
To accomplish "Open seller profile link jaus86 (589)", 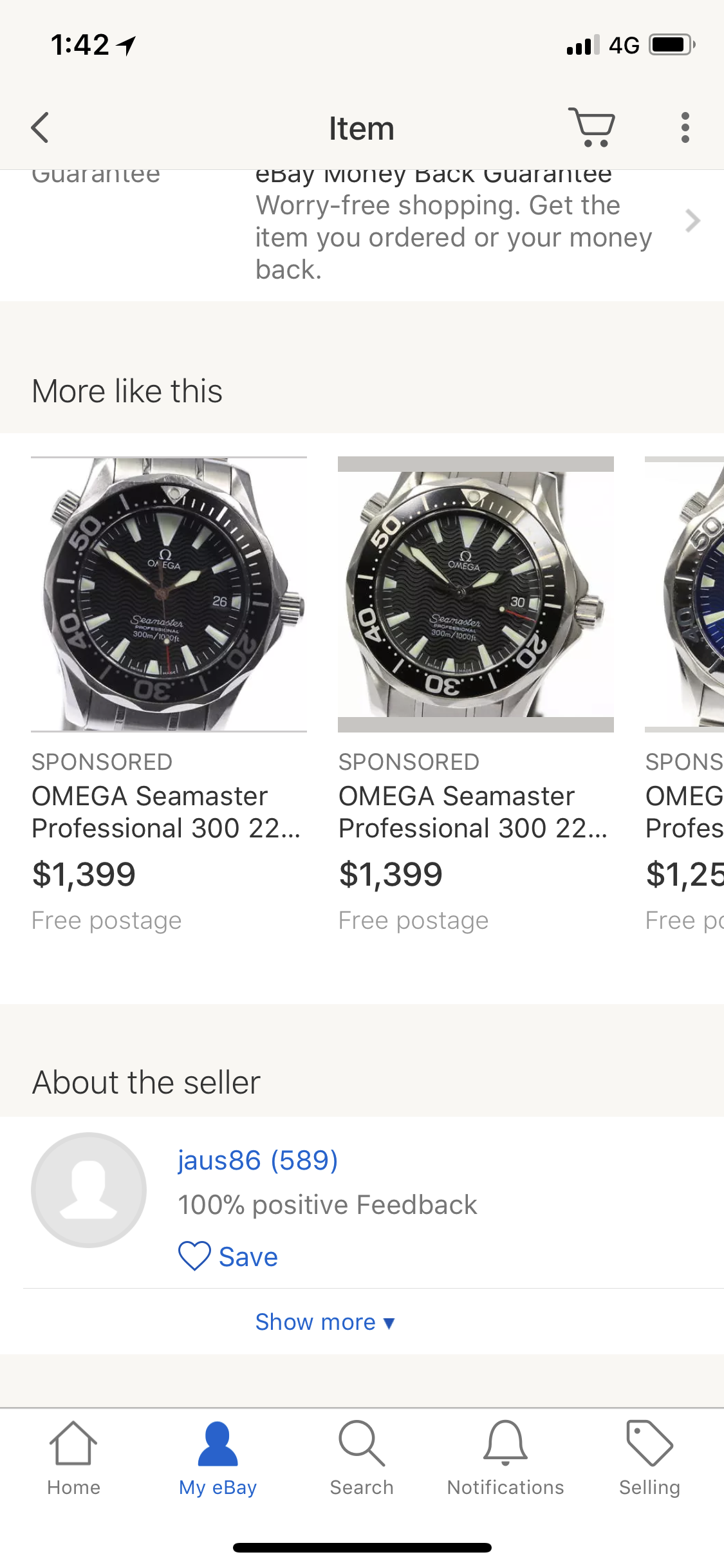I will point(257,1160).
